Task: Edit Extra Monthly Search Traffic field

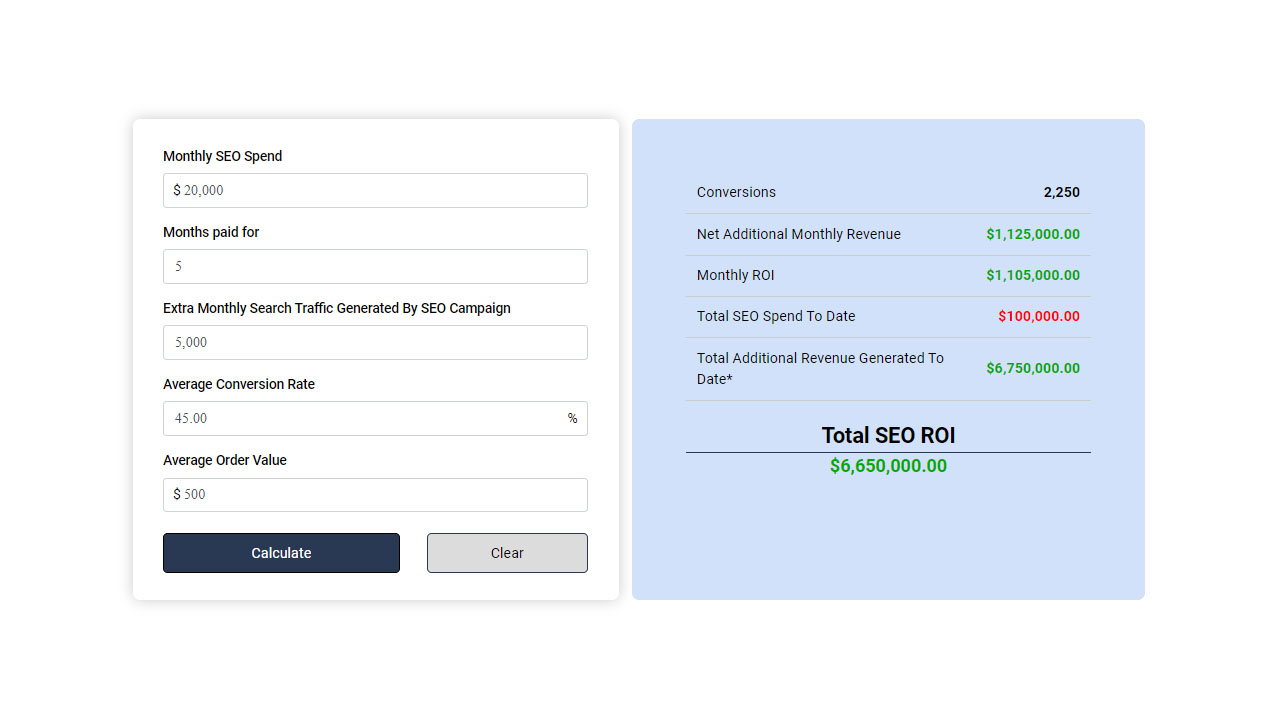Action: click(375, 342)
